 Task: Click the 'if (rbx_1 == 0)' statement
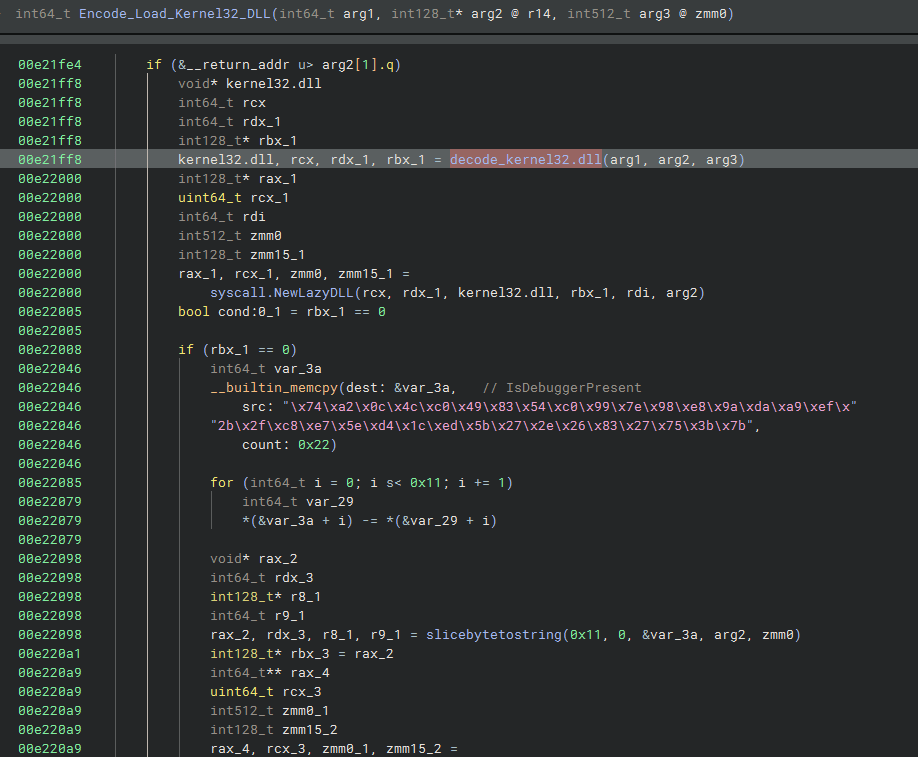[238, 350]
